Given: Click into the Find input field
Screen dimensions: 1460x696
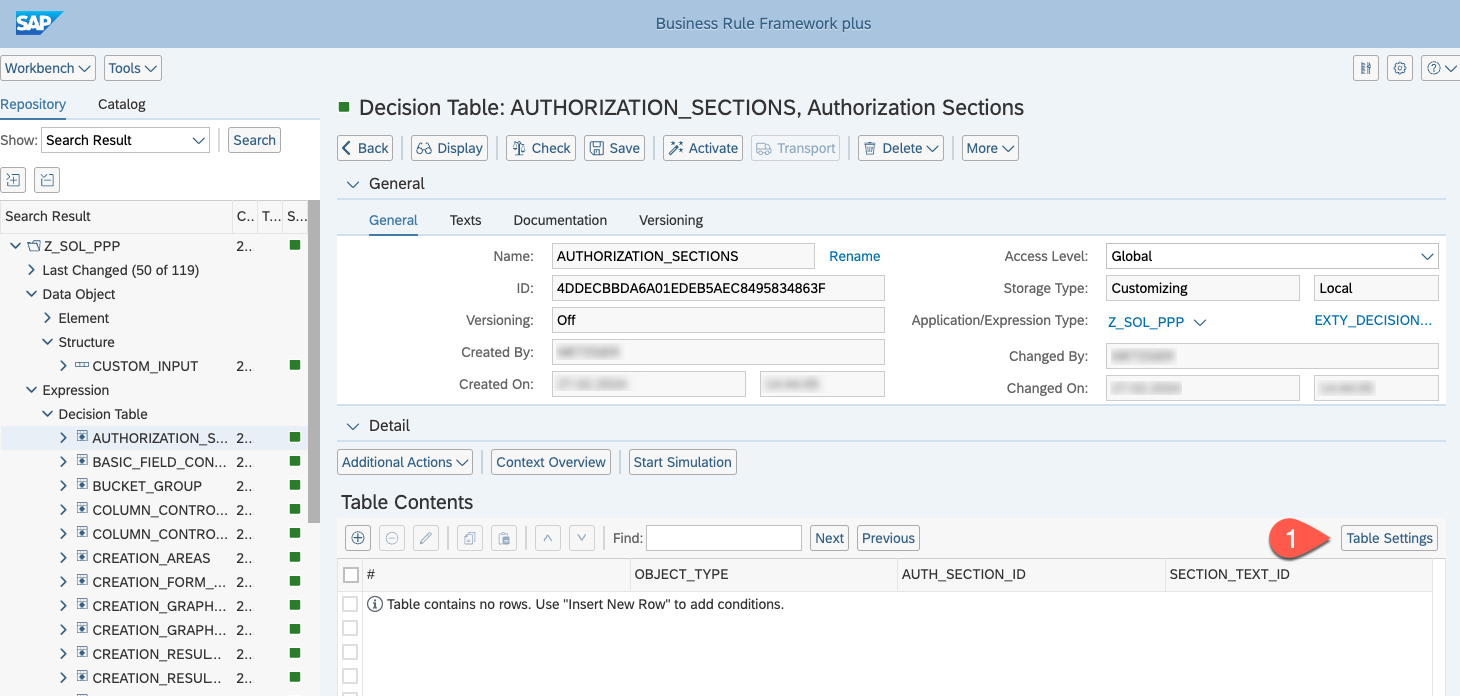Looking at the screenshot, I should tap(723, 538).
